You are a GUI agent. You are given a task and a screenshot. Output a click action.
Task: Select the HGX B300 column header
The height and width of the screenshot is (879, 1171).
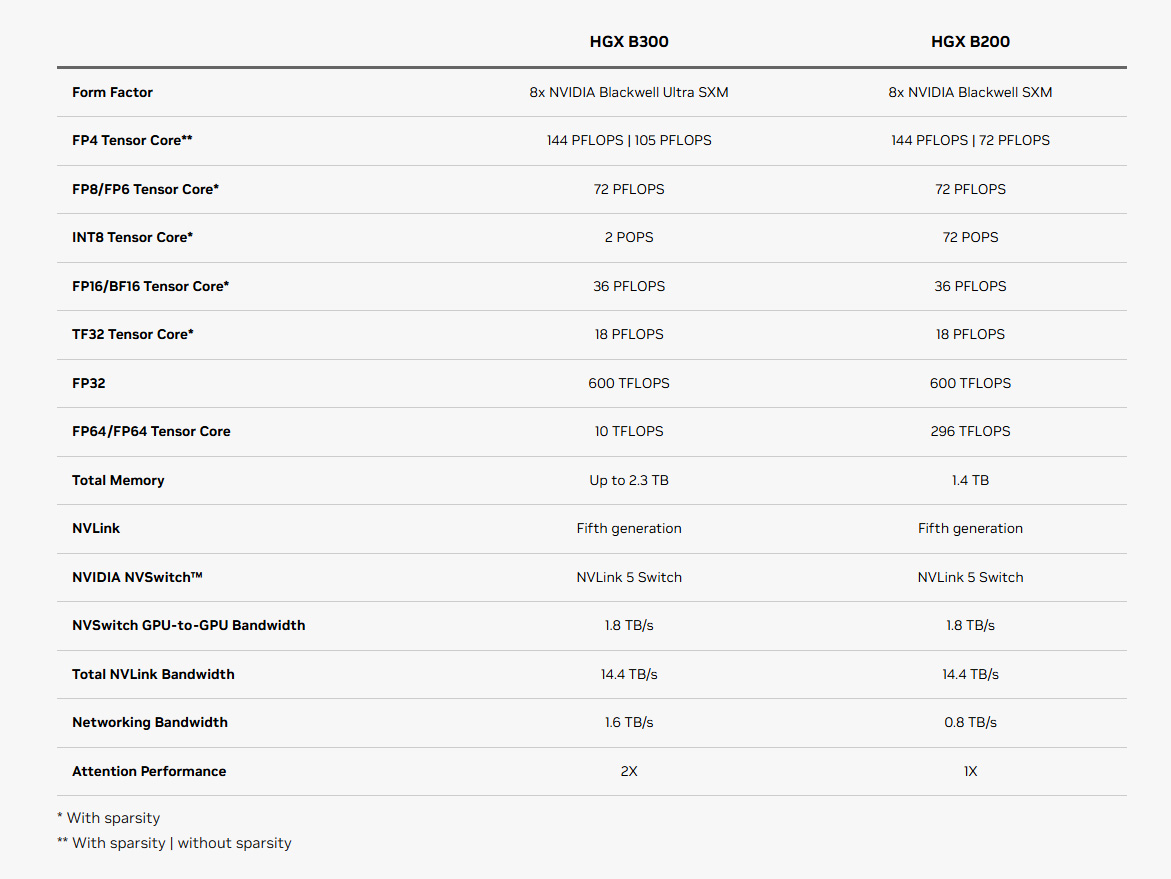(x=629, y=42)
